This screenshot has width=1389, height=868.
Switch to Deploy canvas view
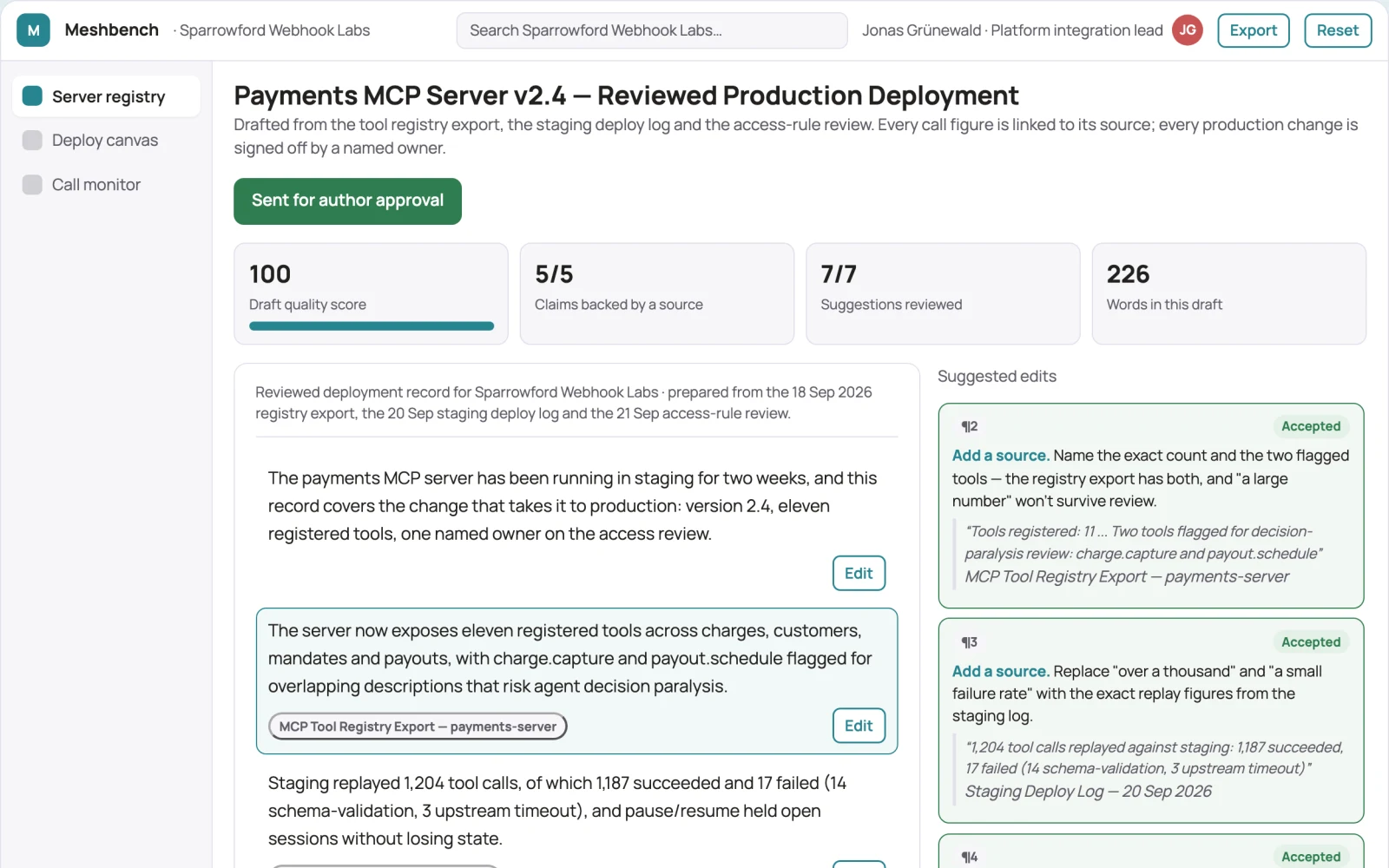click(x=106, y=140)
